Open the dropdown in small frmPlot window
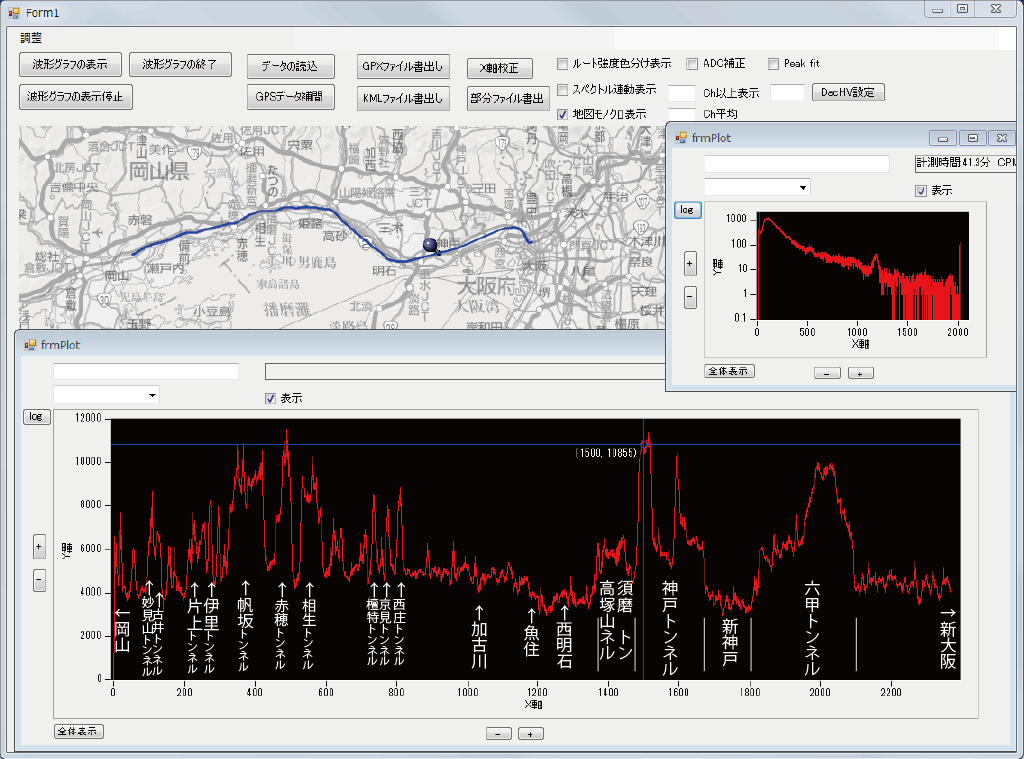This screenshot has width=1024, height=759. tap(803, 188)
